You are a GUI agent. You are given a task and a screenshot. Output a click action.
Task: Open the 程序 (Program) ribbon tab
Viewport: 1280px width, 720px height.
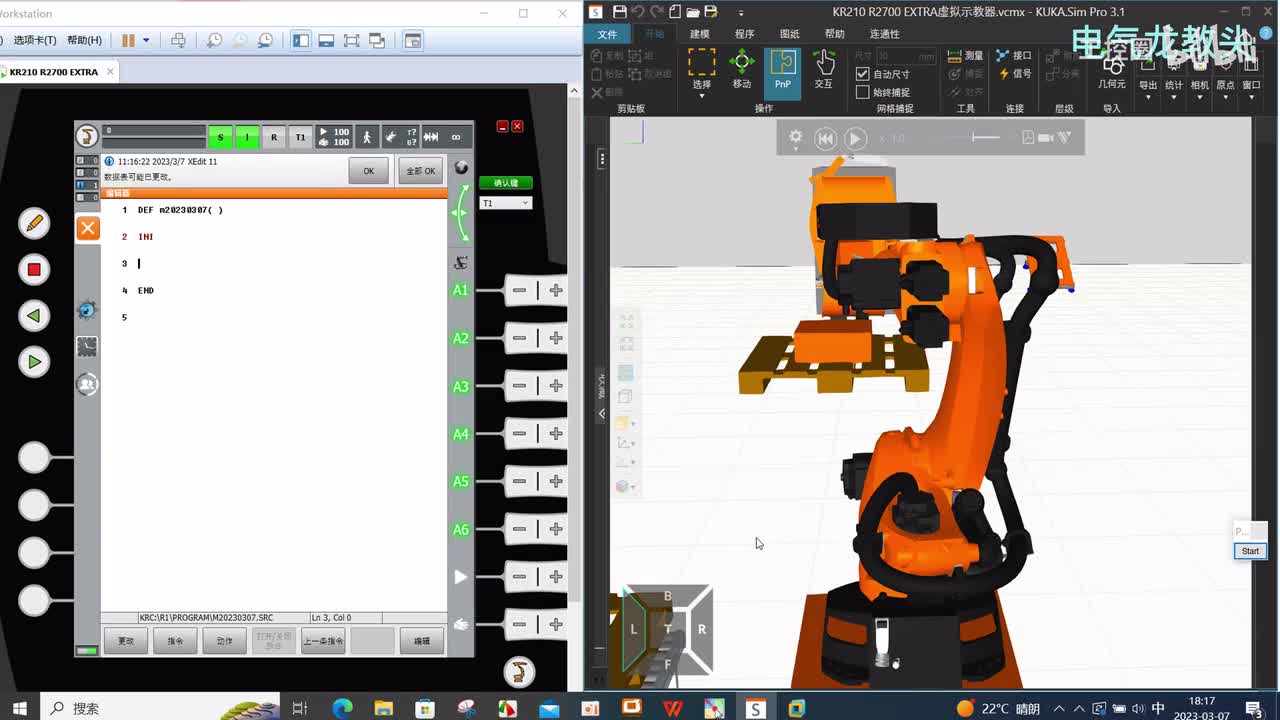(x=744, y=34)
